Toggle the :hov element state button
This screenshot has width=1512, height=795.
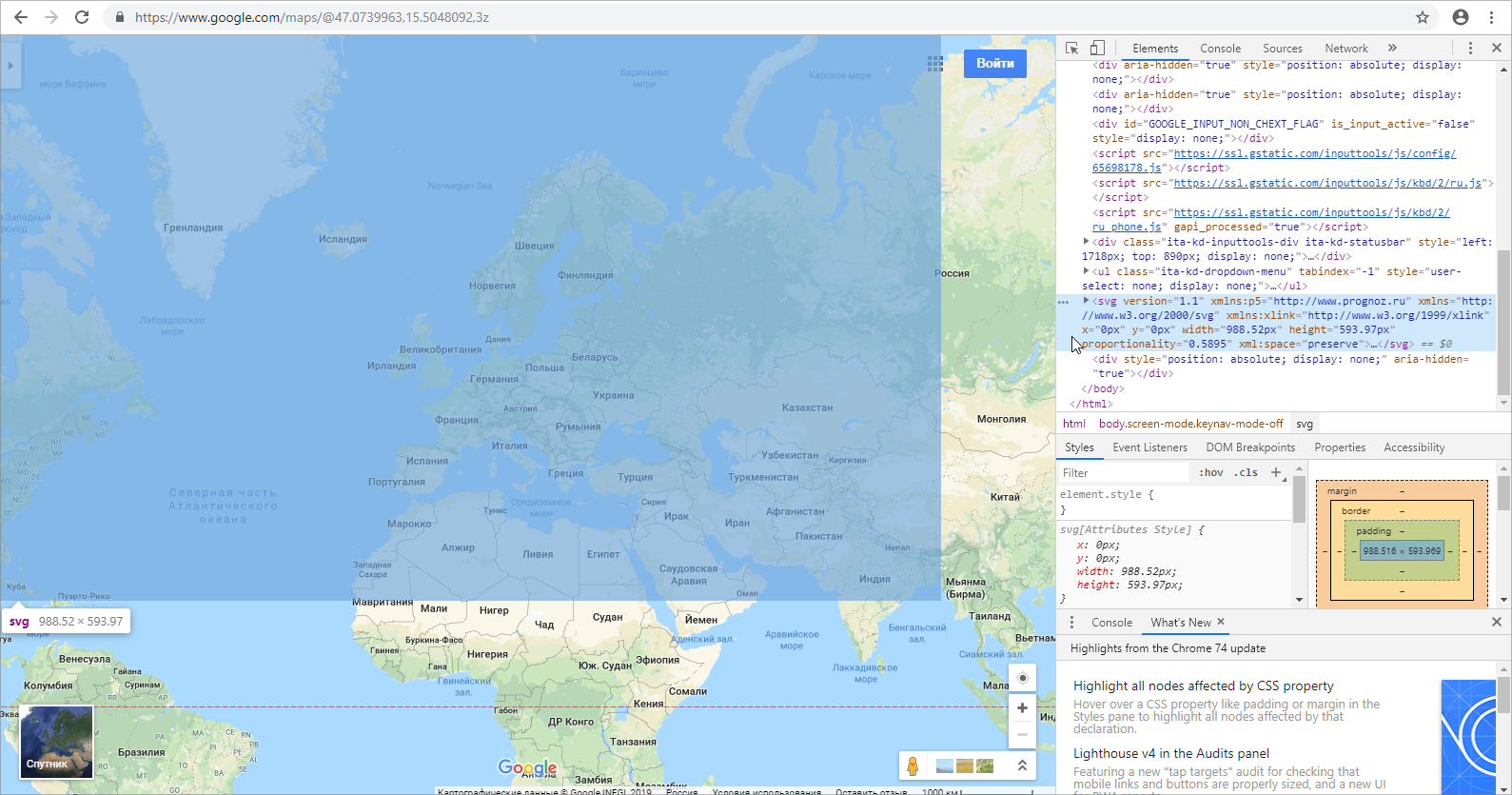pos(1211,472)
